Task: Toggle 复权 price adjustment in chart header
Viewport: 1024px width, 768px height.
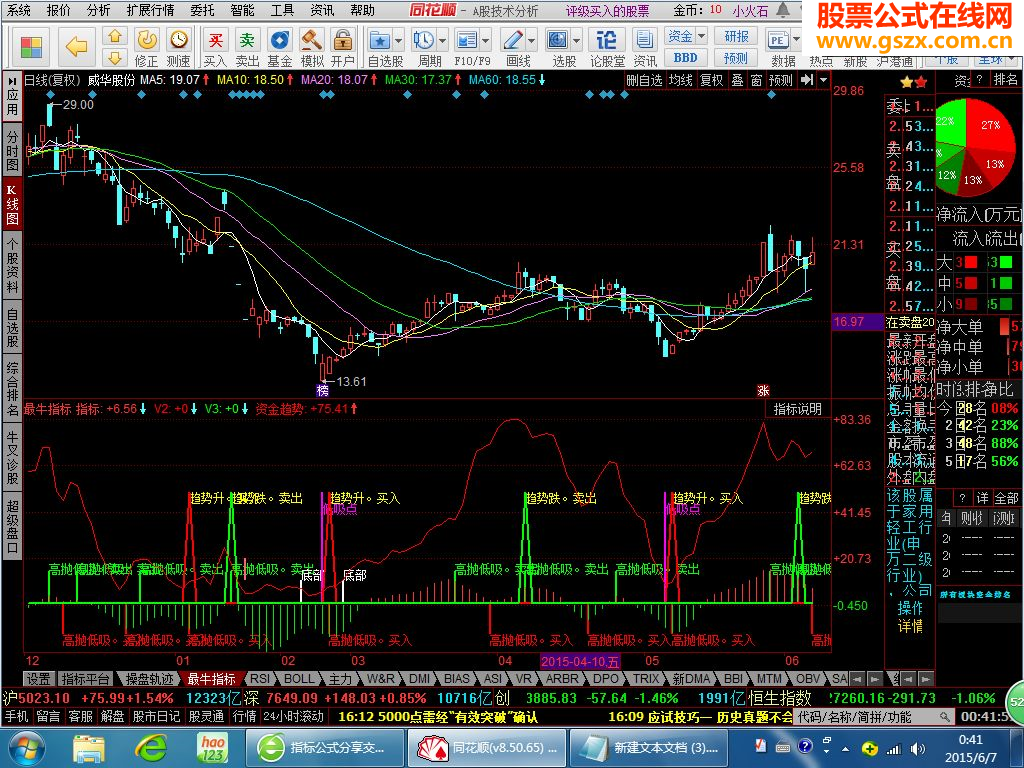Action: pyautogui.click(x=711, y=80)
